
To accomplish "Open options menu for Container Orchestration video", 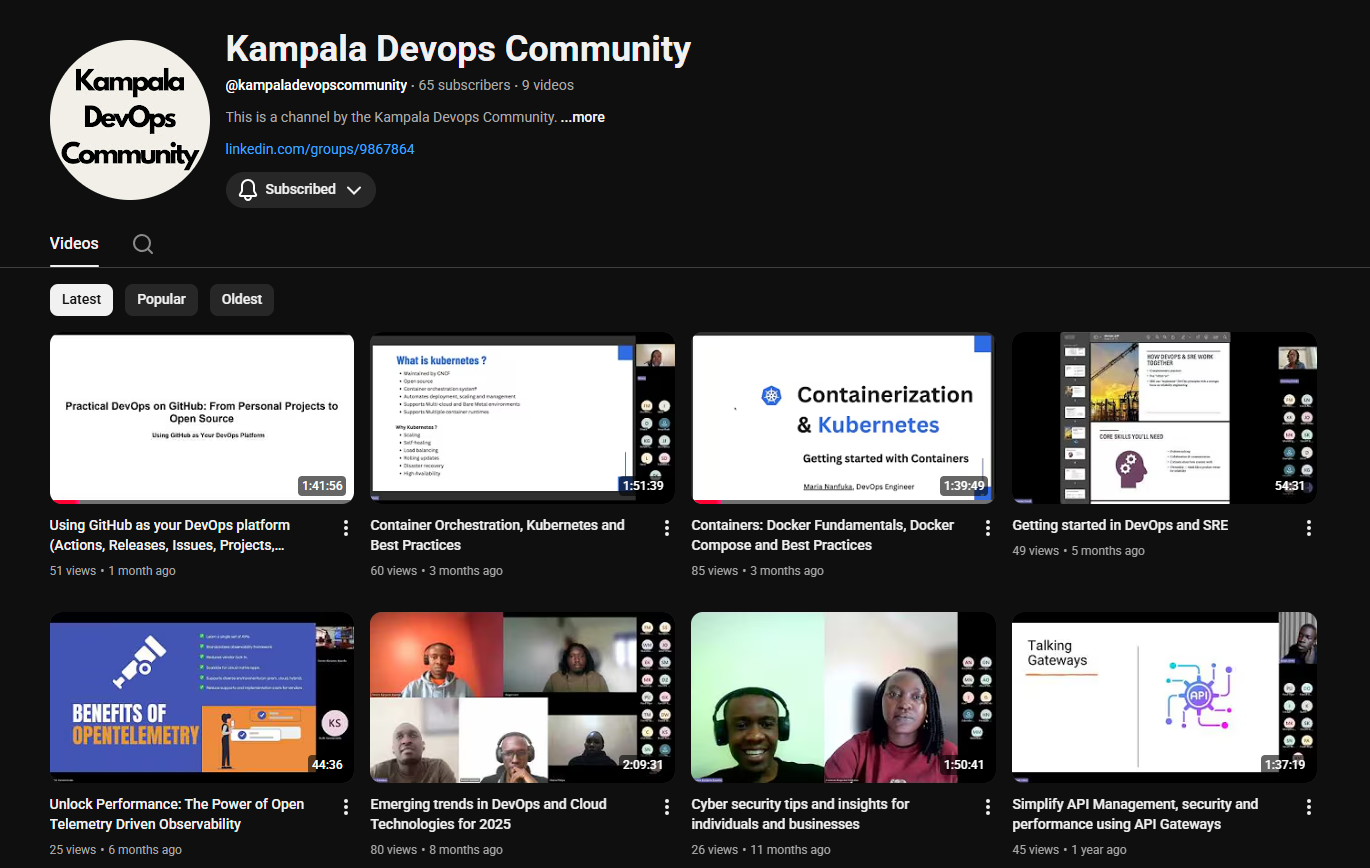I will pos(666,527).
